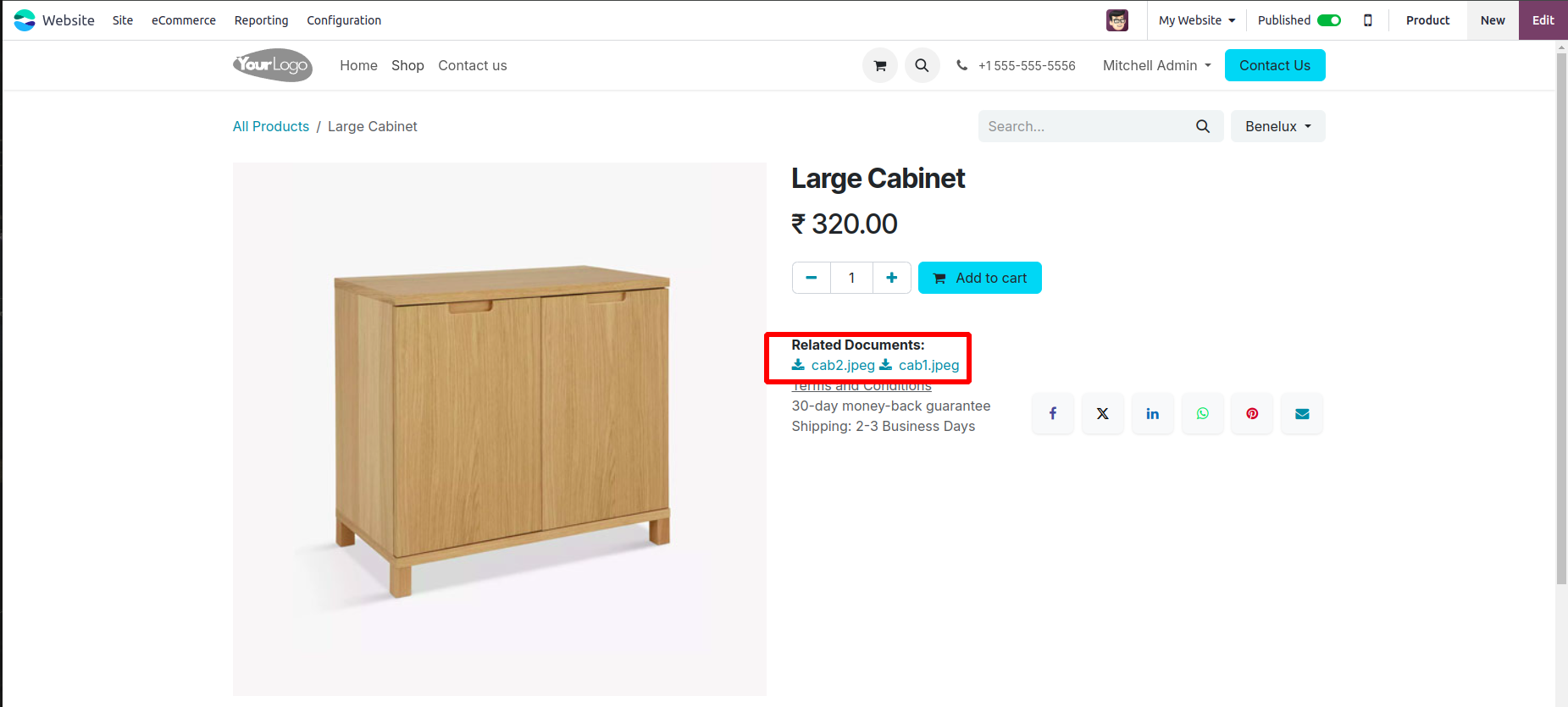The height and width of the screenshot is (707, 1568).
Task: Open the eCommerce menu
Action: pos(183,20)
